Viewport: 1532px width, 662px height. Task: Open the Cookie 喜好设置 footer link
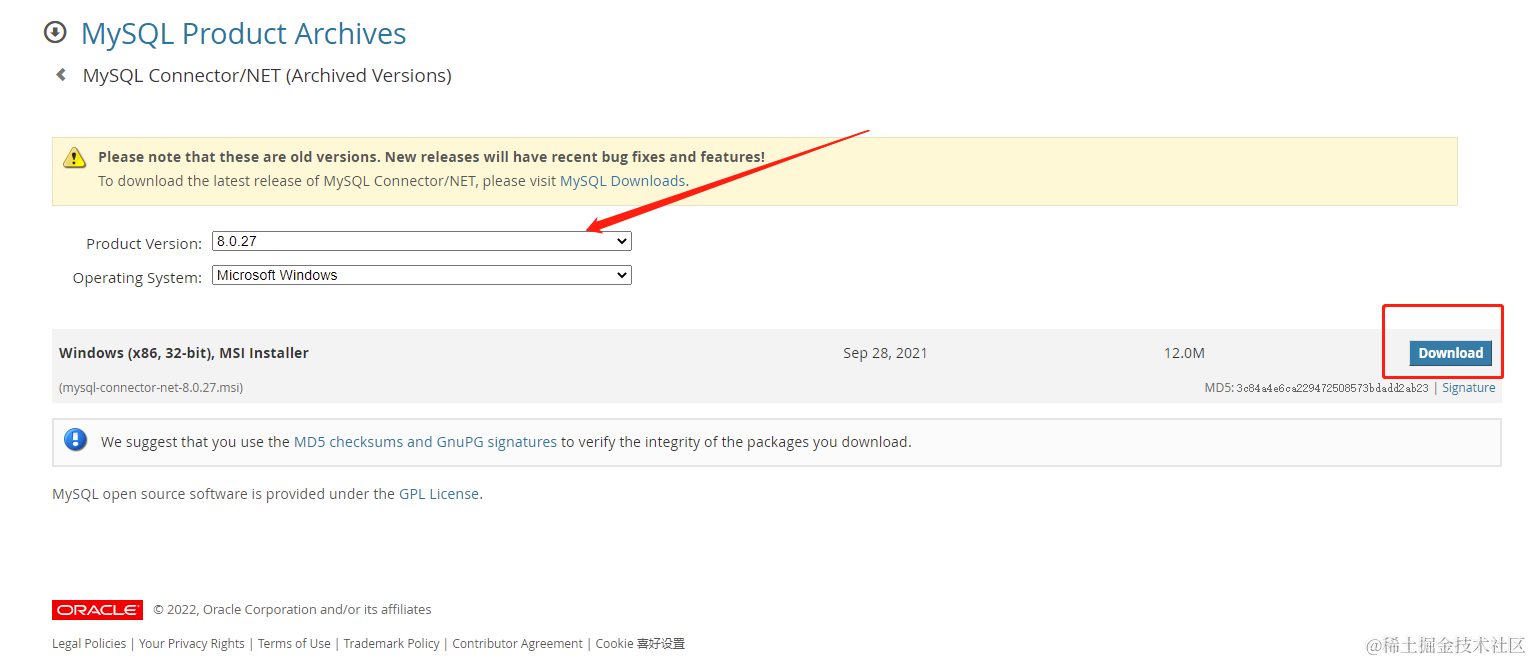(x=640, y=644)
